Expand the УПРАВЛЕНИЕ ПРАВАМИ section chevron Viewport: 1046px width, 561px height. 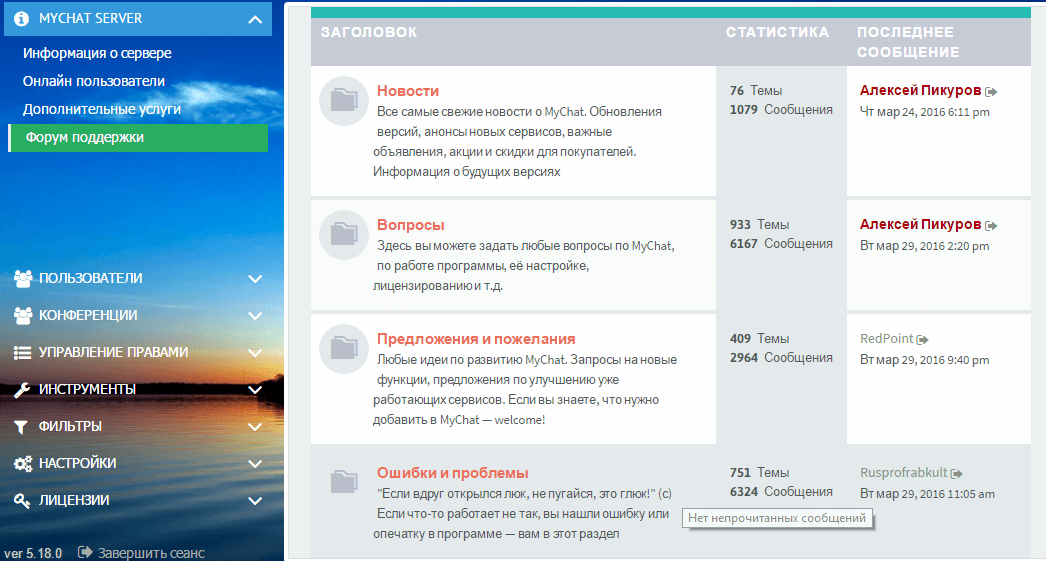255,353
